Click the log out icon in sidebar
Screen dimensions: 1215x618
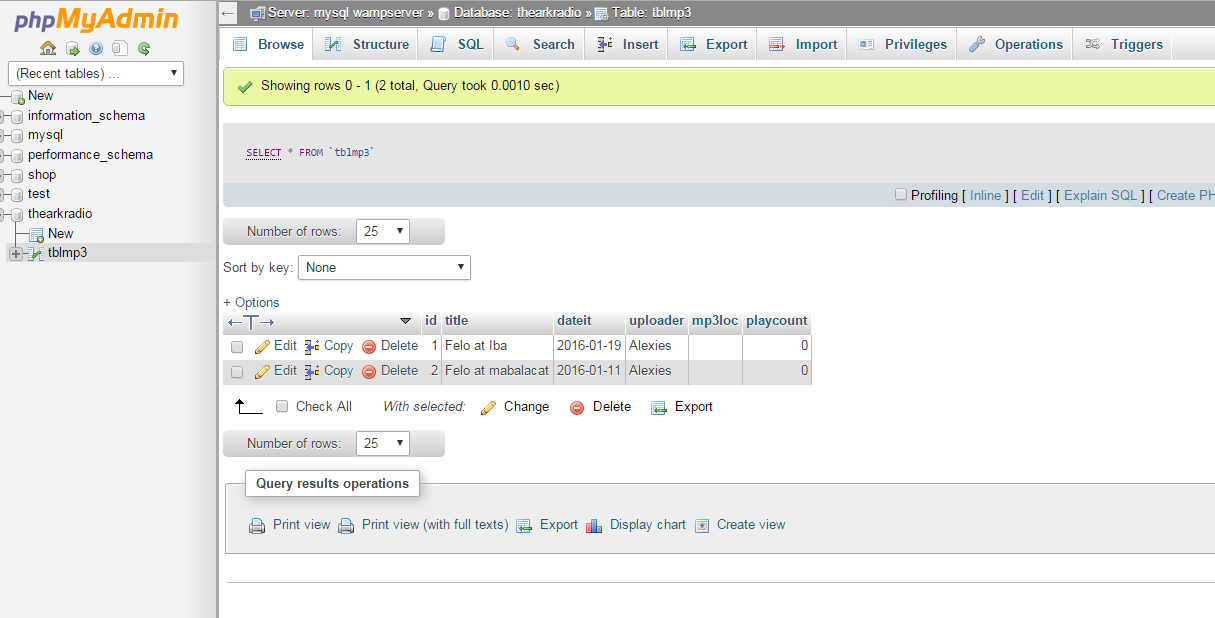73,49
